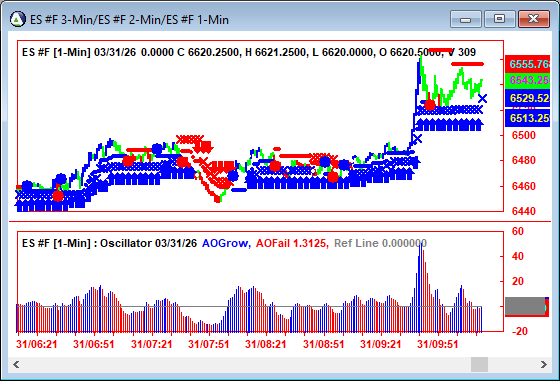Click the price chart header with OHLC values
Image resolution: width=560 pixels, height=381 pixels.
(249, 52)
